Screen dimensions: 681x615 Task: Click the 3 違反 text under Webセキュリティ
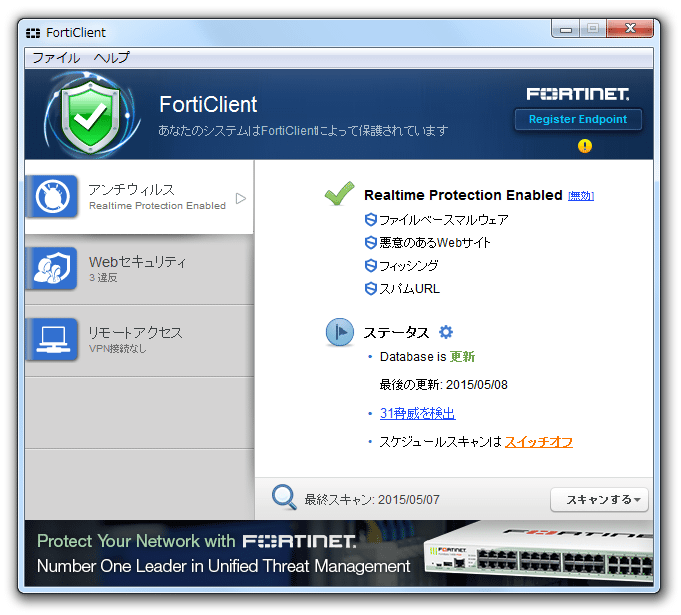click(103, 278)
